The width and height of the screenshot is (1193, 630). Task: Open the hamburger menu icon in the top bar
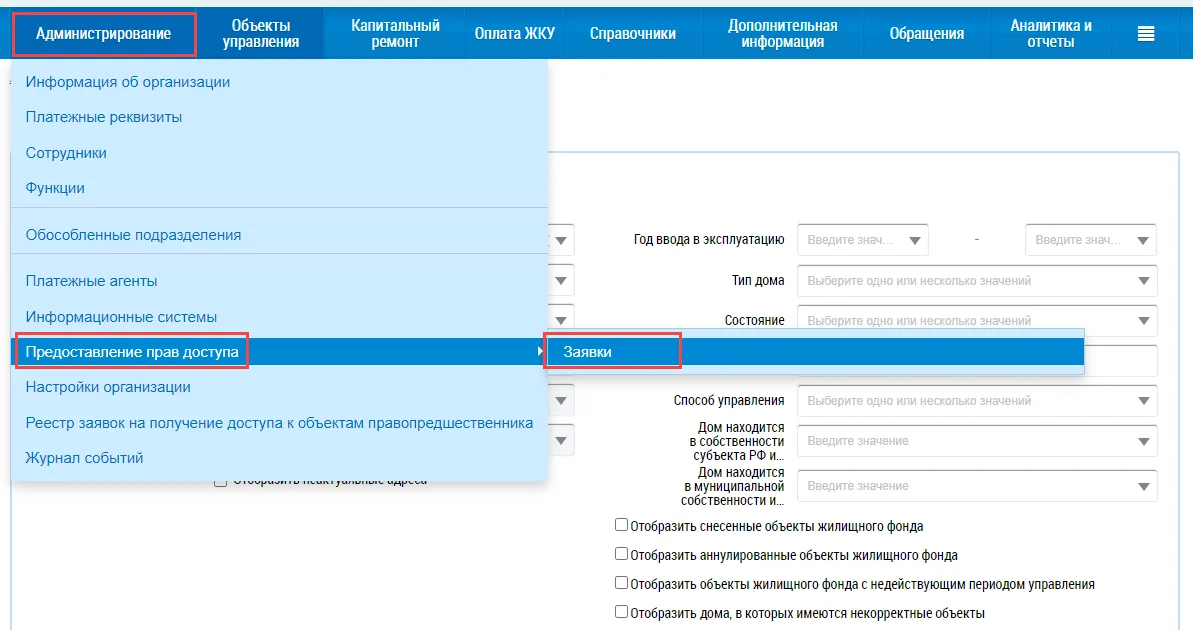[x=1145, y=33]
